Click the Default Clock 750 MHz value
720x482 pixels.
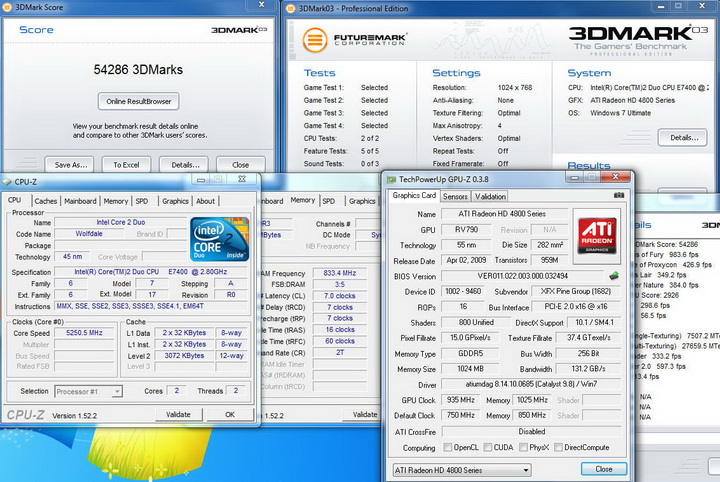coord(461,415)
